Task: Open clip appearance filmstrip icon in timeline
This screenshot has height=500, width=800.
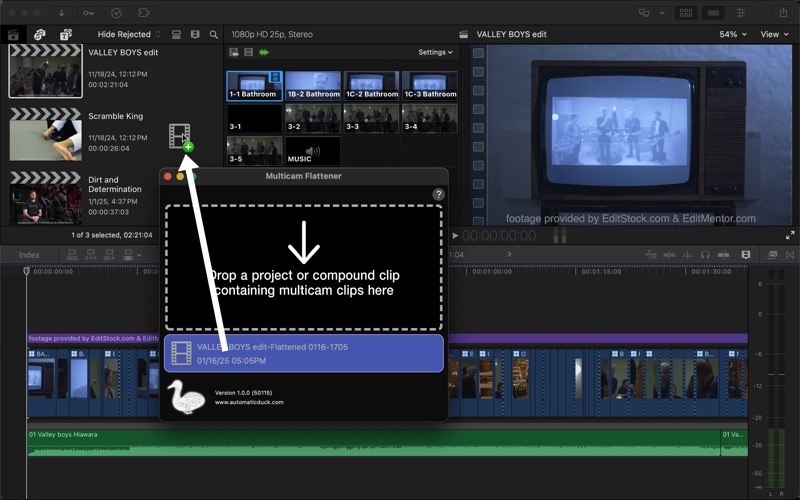Action: tap(745, 255)
